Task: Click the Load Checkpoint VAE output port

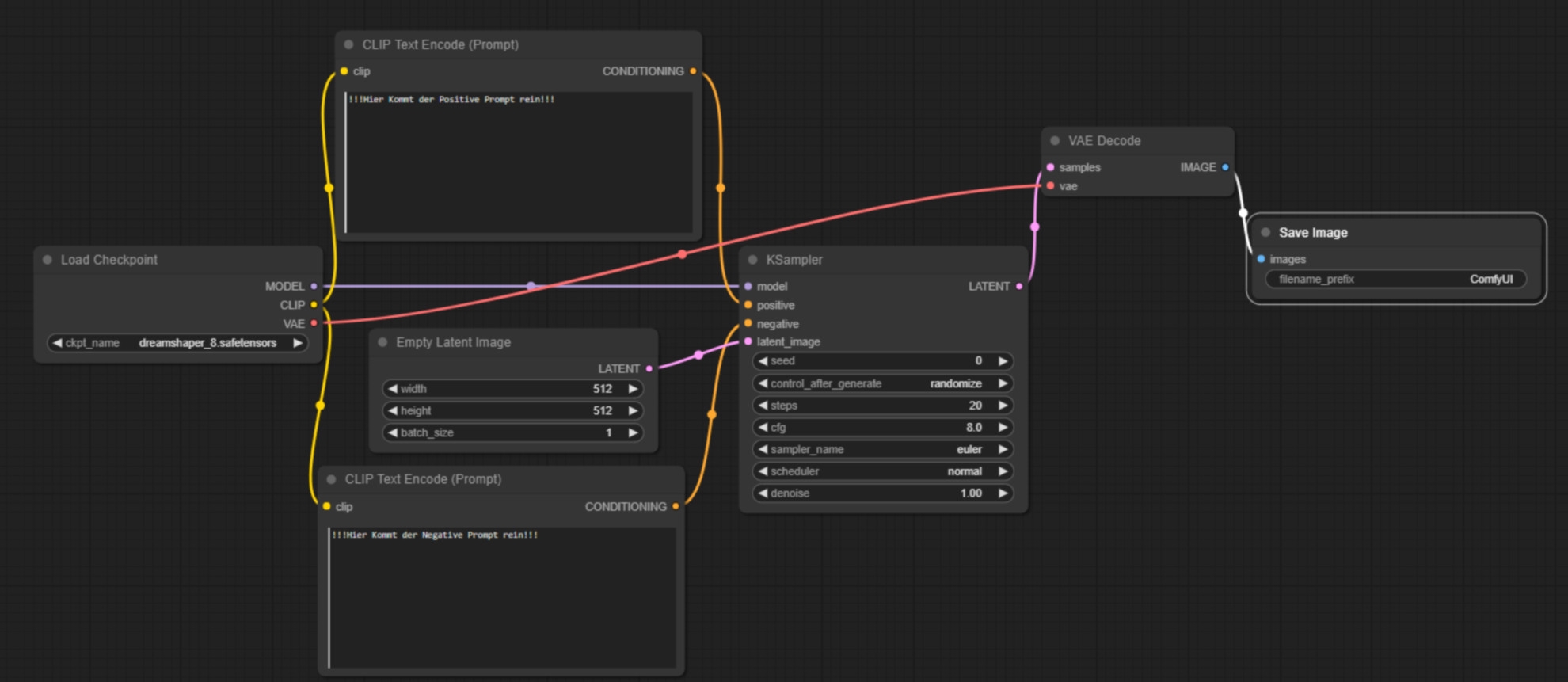Action: tap(314, 323)
